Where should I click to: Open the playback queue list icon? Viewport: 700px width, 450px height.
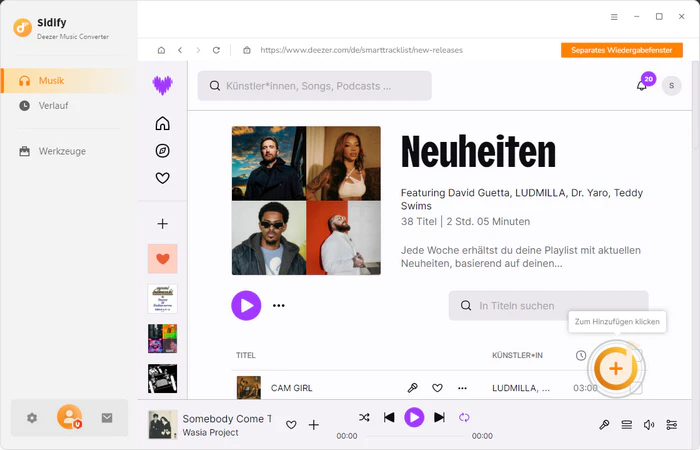click(x=627, y=425)
